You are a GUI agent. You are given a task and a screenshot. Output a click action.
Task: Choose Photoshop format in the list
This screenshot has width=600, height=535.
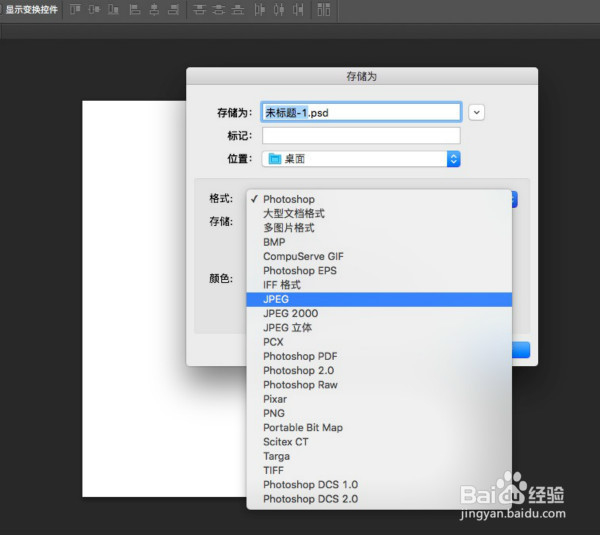(x=379, y=199)
